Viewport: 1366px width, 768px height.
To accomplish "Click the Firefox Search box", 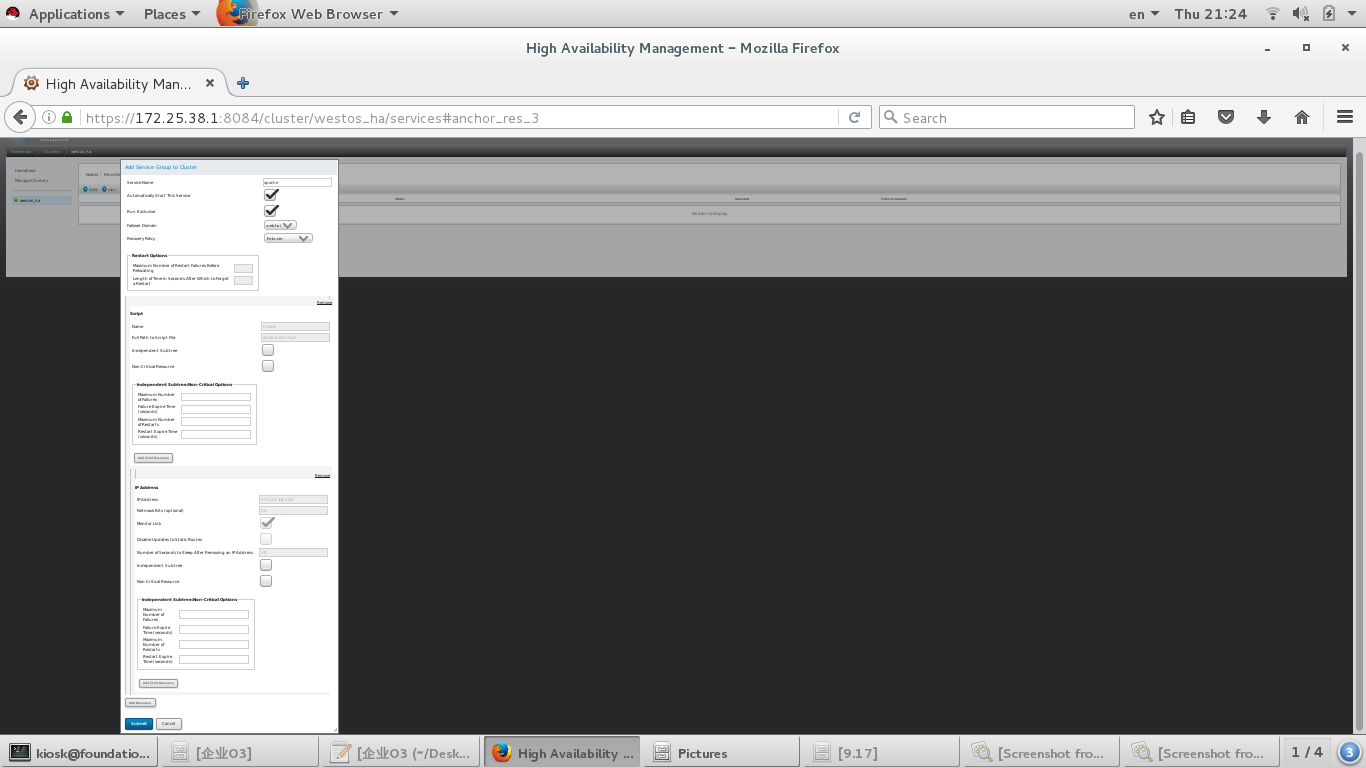I will 1007,117.
